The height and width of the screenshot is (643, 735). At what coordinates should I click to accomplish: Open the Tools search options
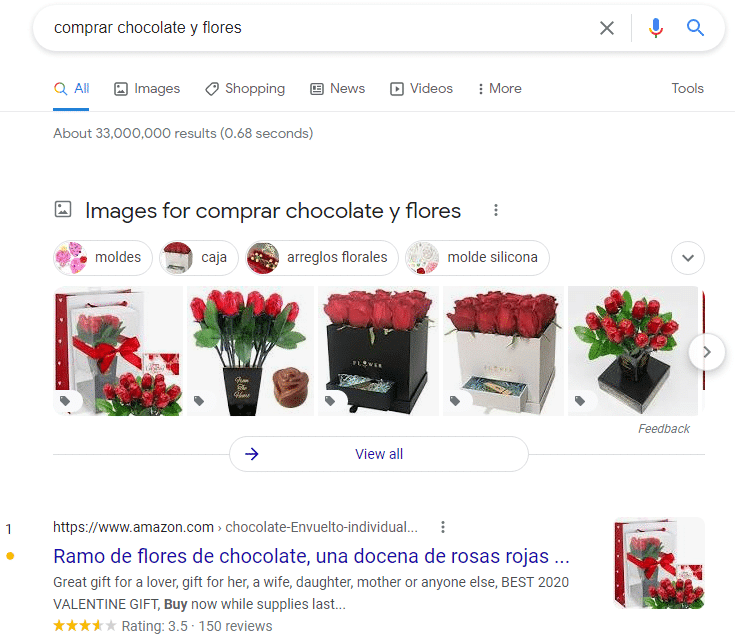pos(687,88)
